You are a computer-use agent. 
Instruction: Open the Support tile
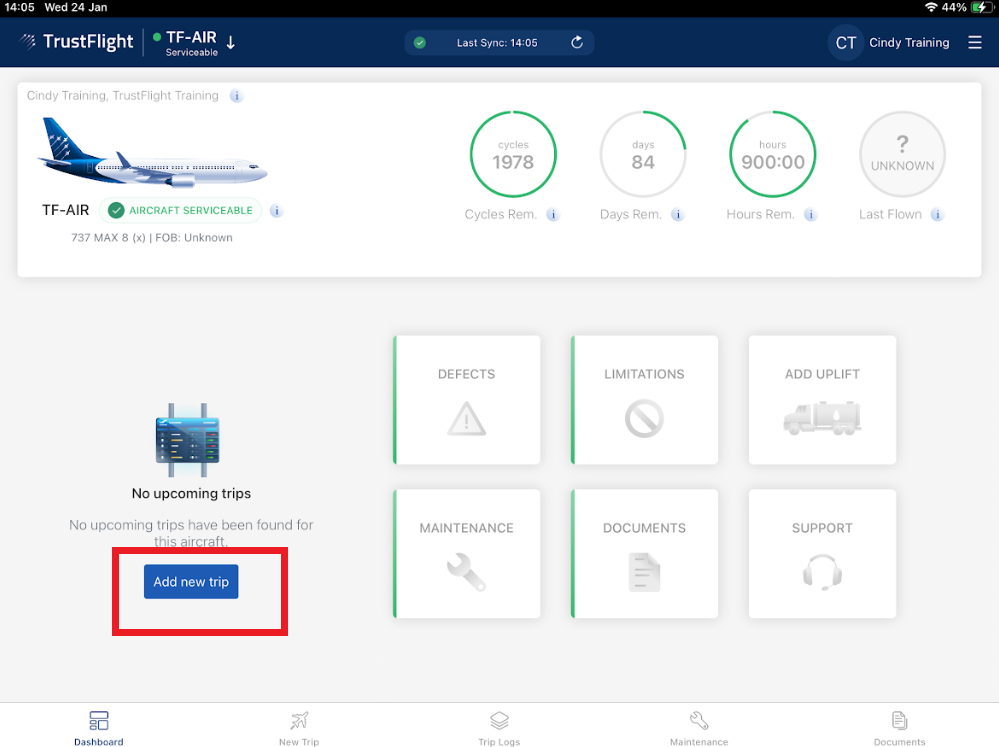point(822,553)
